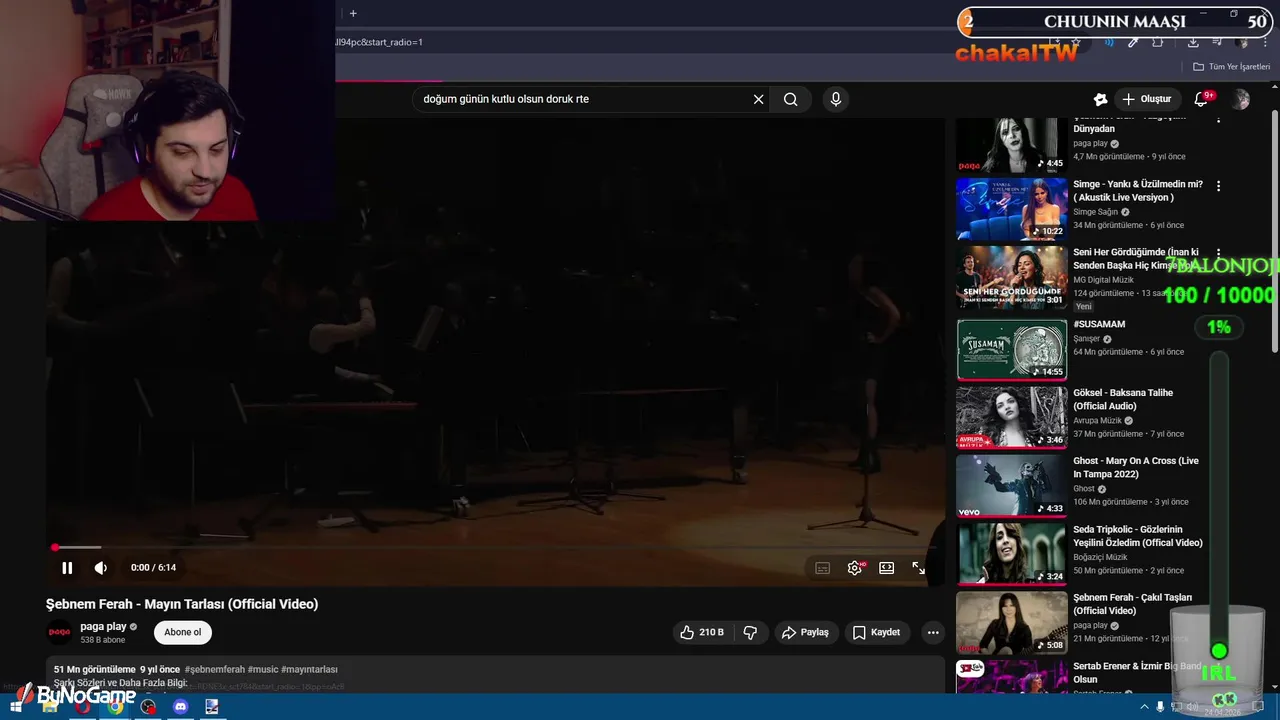Open a new browser tab with plus

point(353,13)
